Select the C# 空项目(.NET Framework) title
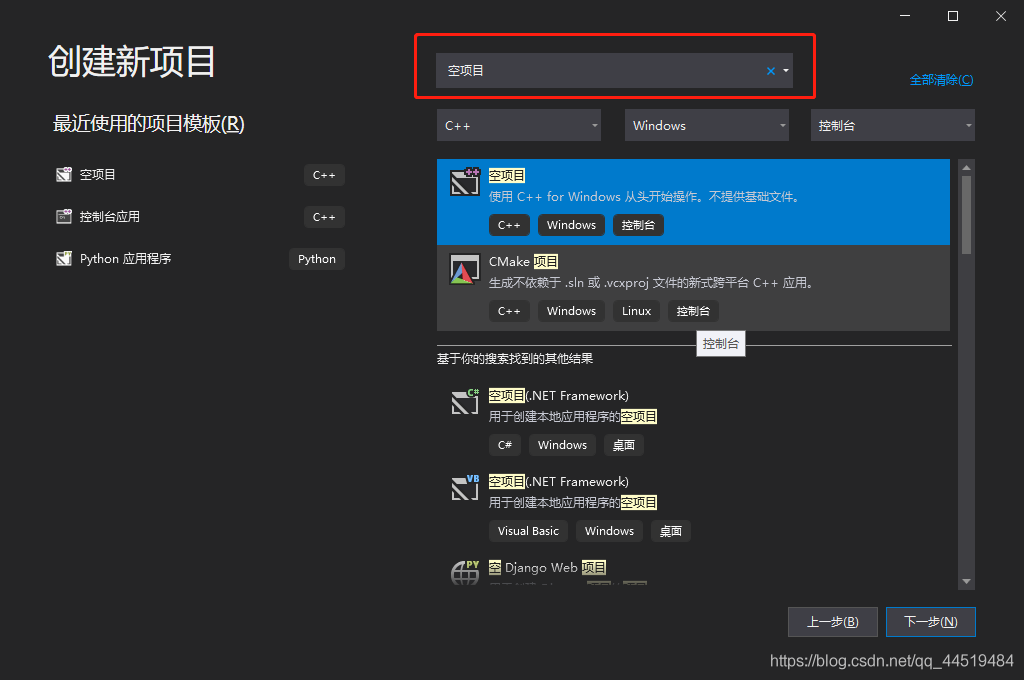The height and width of the screenshot is (680, 1024). click(x=558, y=396)
